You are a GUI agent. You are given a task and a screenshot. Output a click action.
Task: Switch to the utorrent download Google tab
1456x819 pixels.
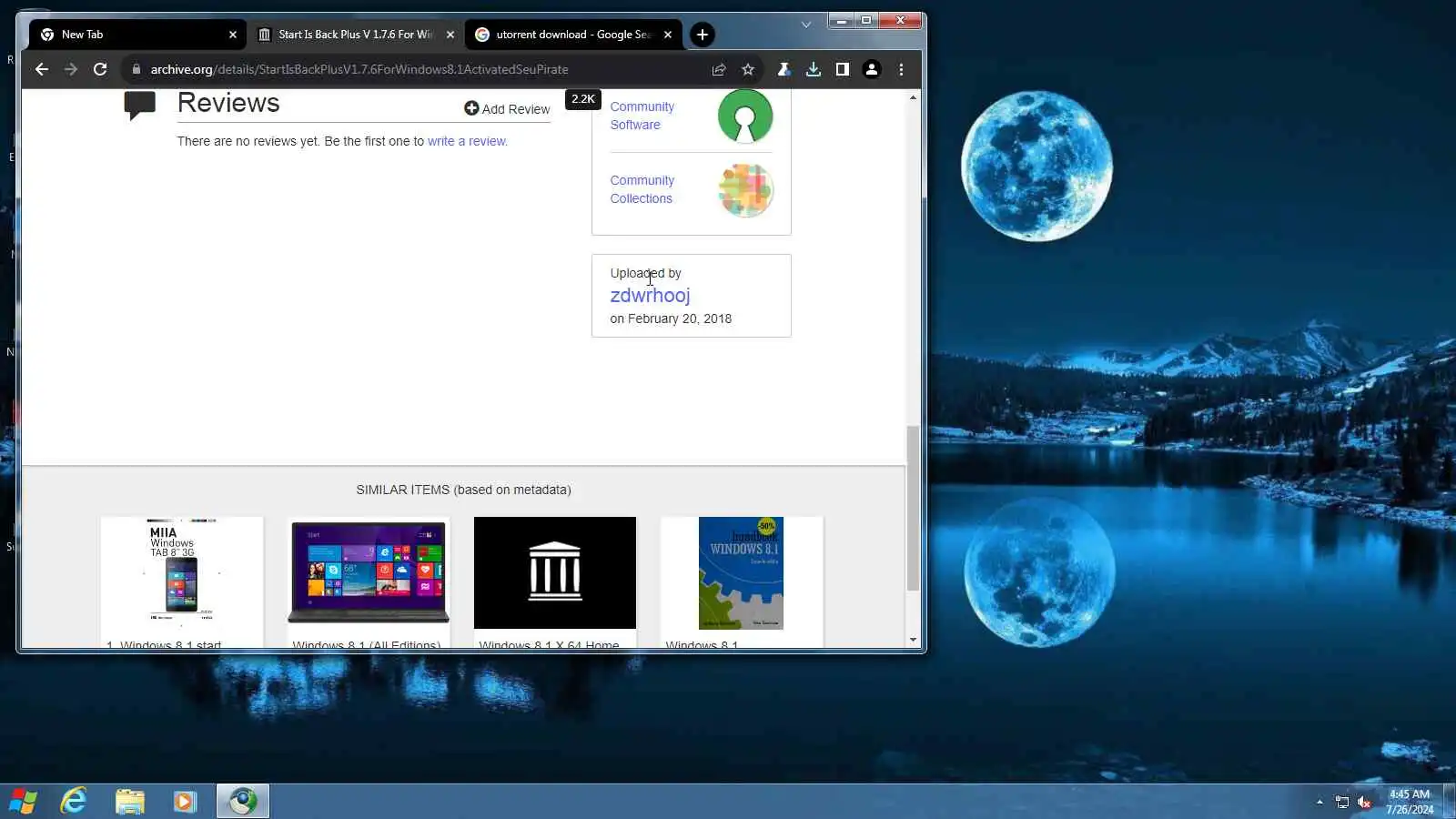(x=572, y=35)
